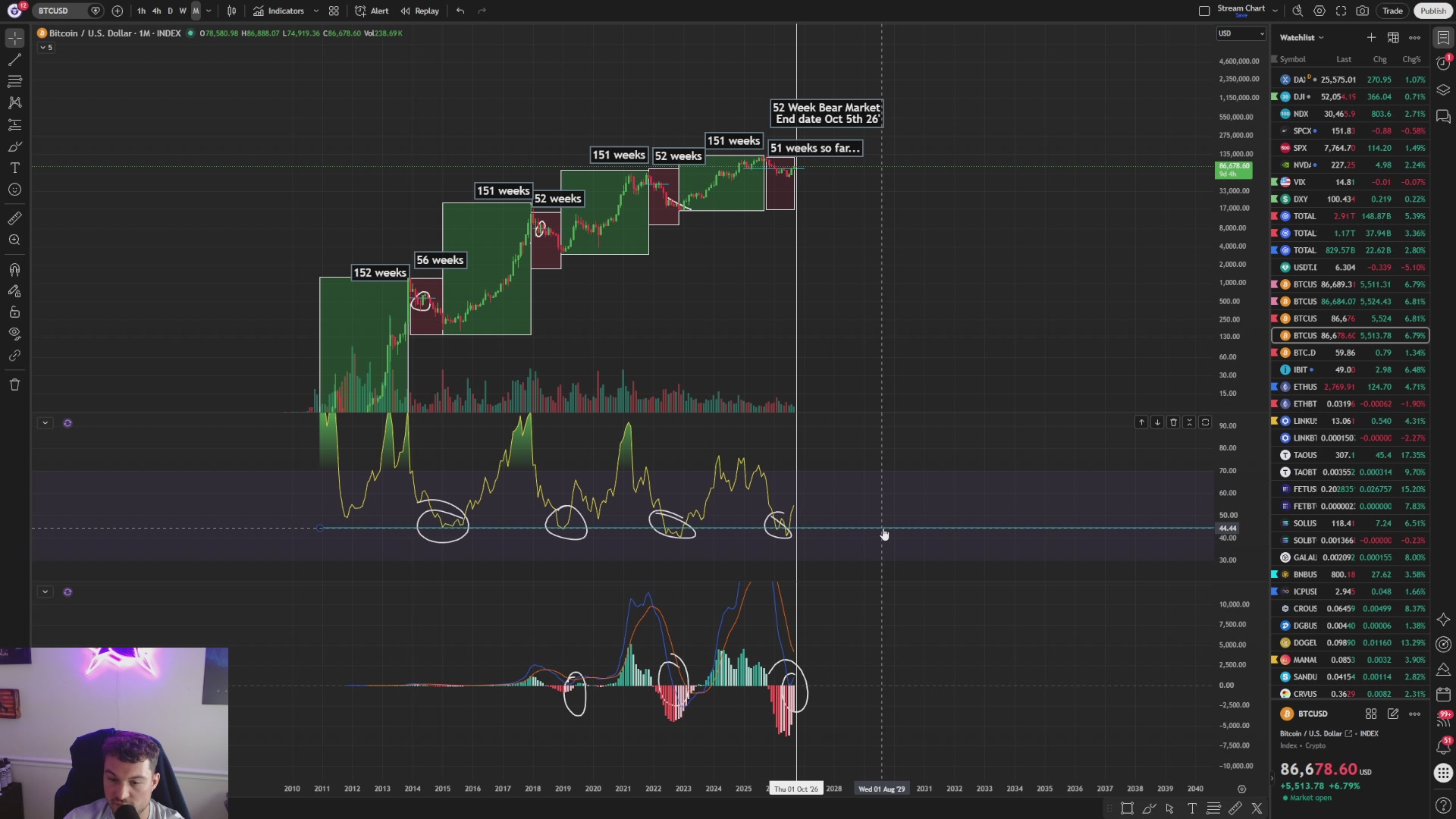Activate the zoom in tool
The width and height of the screenshot is (1456, 819).
14,240
